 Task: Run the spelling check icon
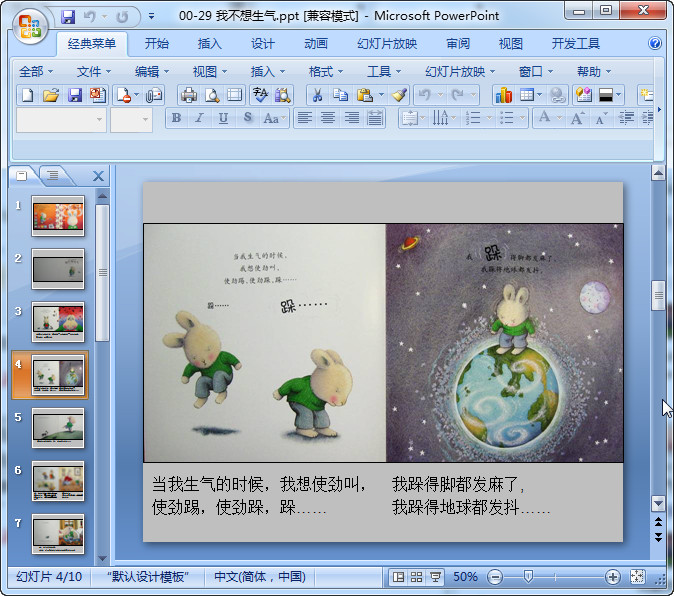(x=260, y=95)
